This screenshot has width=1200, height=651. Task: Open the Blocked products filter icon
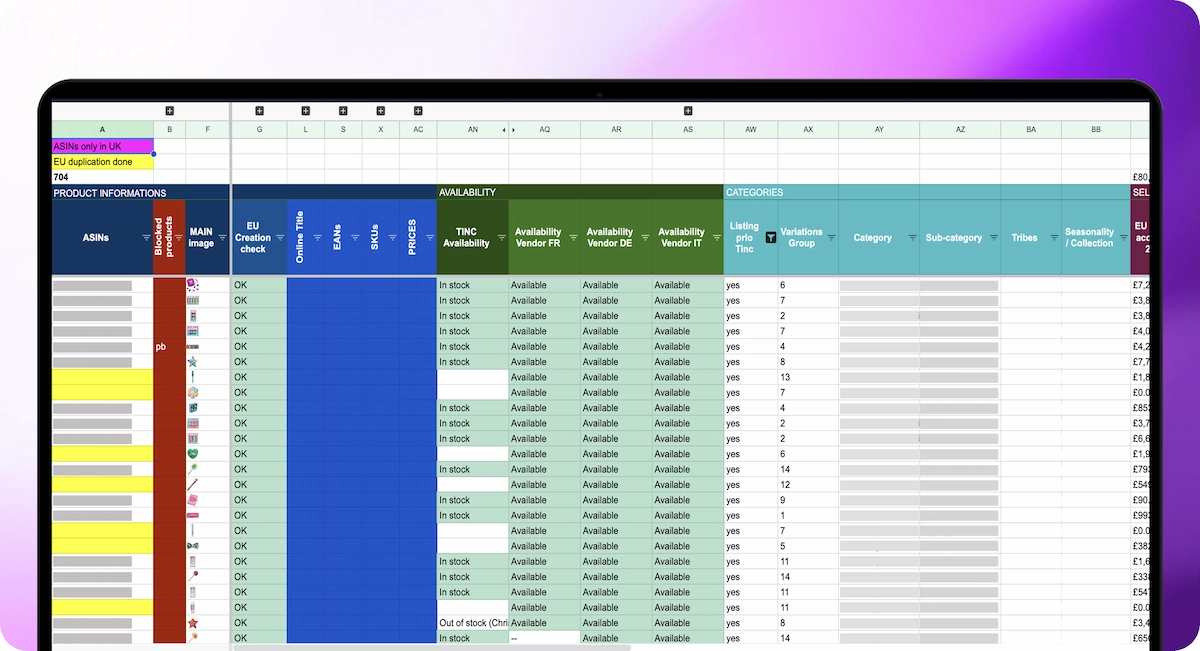[x=178, y=238]
